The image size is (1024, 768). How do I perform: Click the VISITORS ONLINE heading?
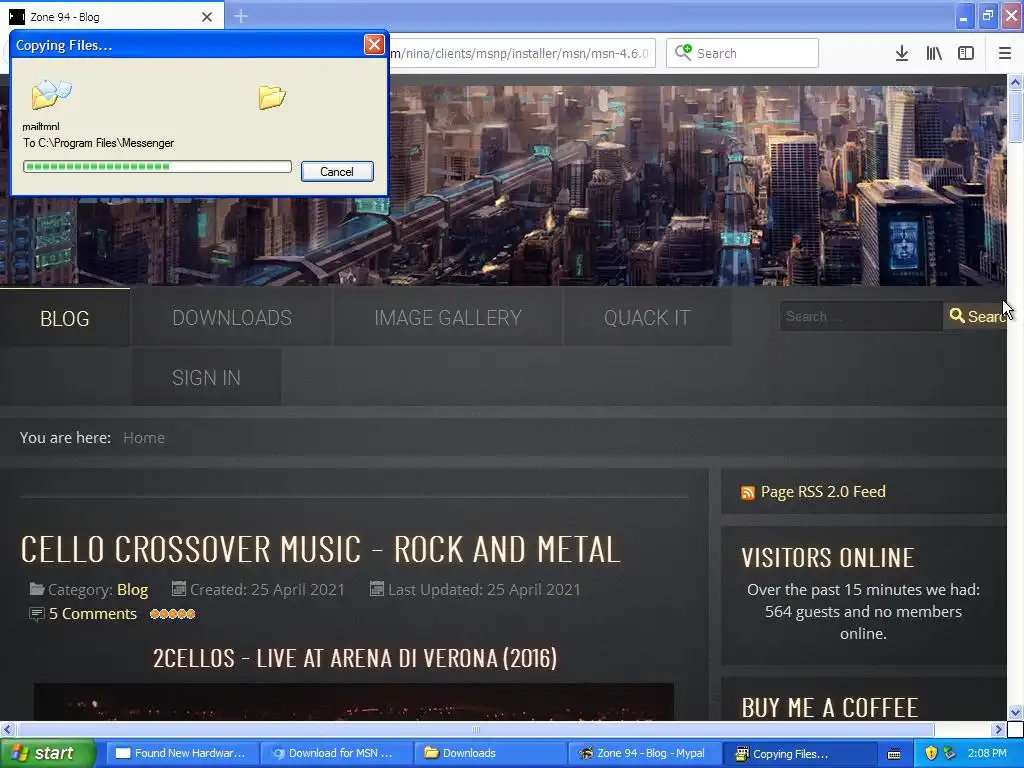pos(828,558)
